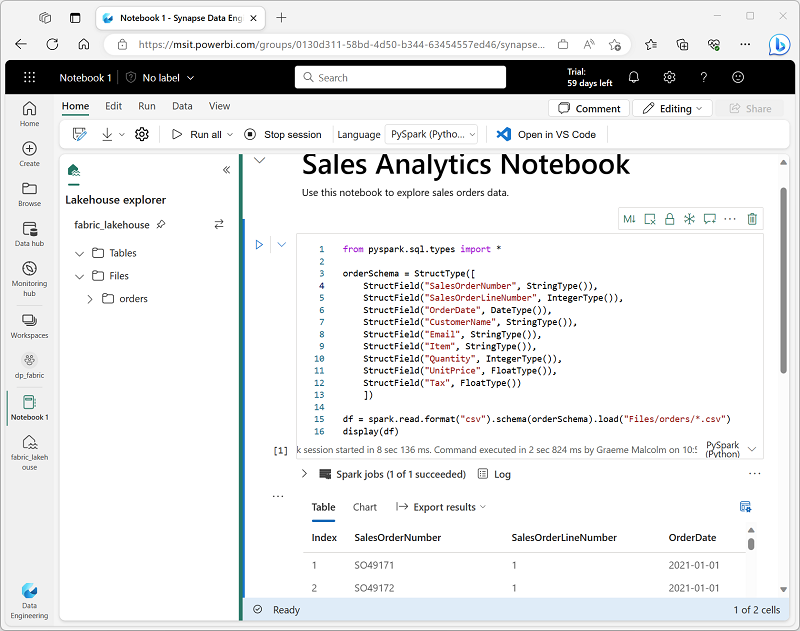
Task: Expand the orders folder under Files
Action: 89,298
